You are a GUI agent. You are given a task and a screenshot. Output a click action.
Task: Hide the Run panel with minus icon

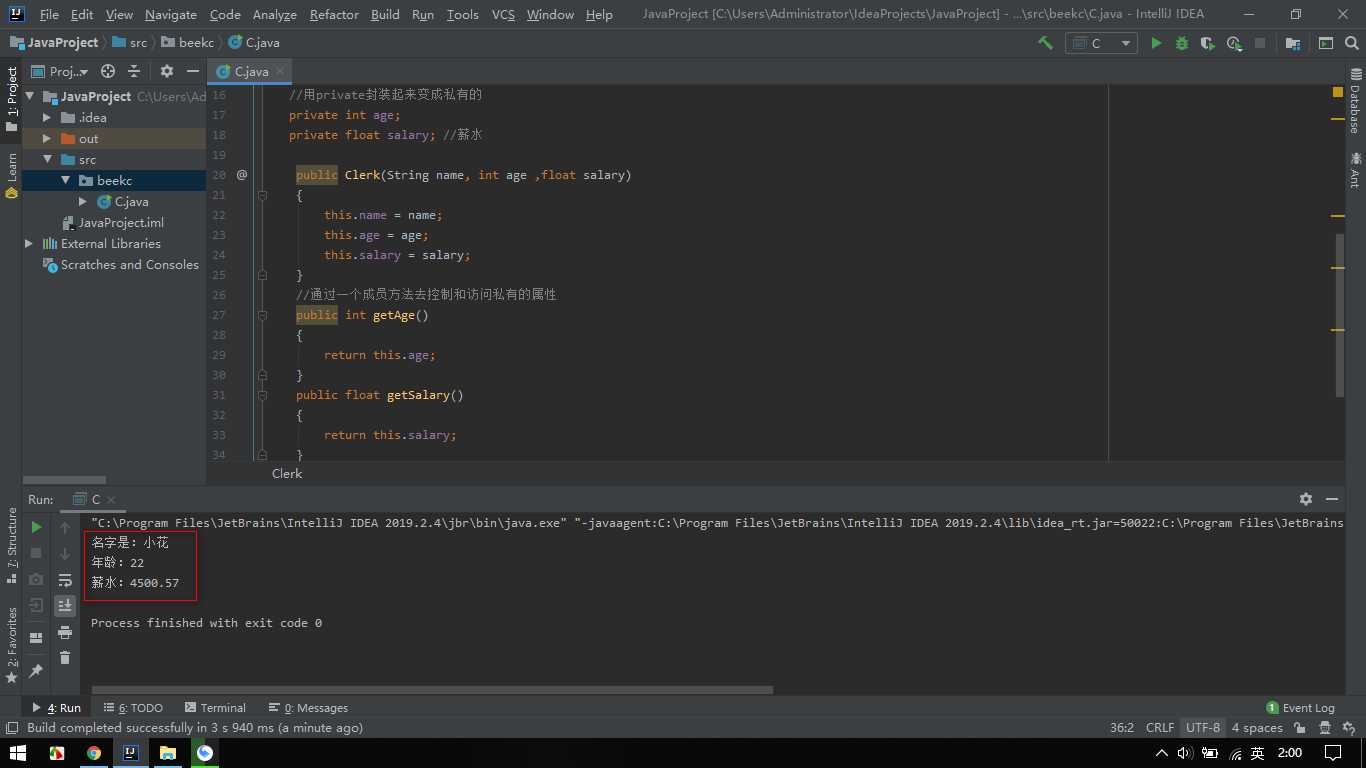click(1332, 498)
